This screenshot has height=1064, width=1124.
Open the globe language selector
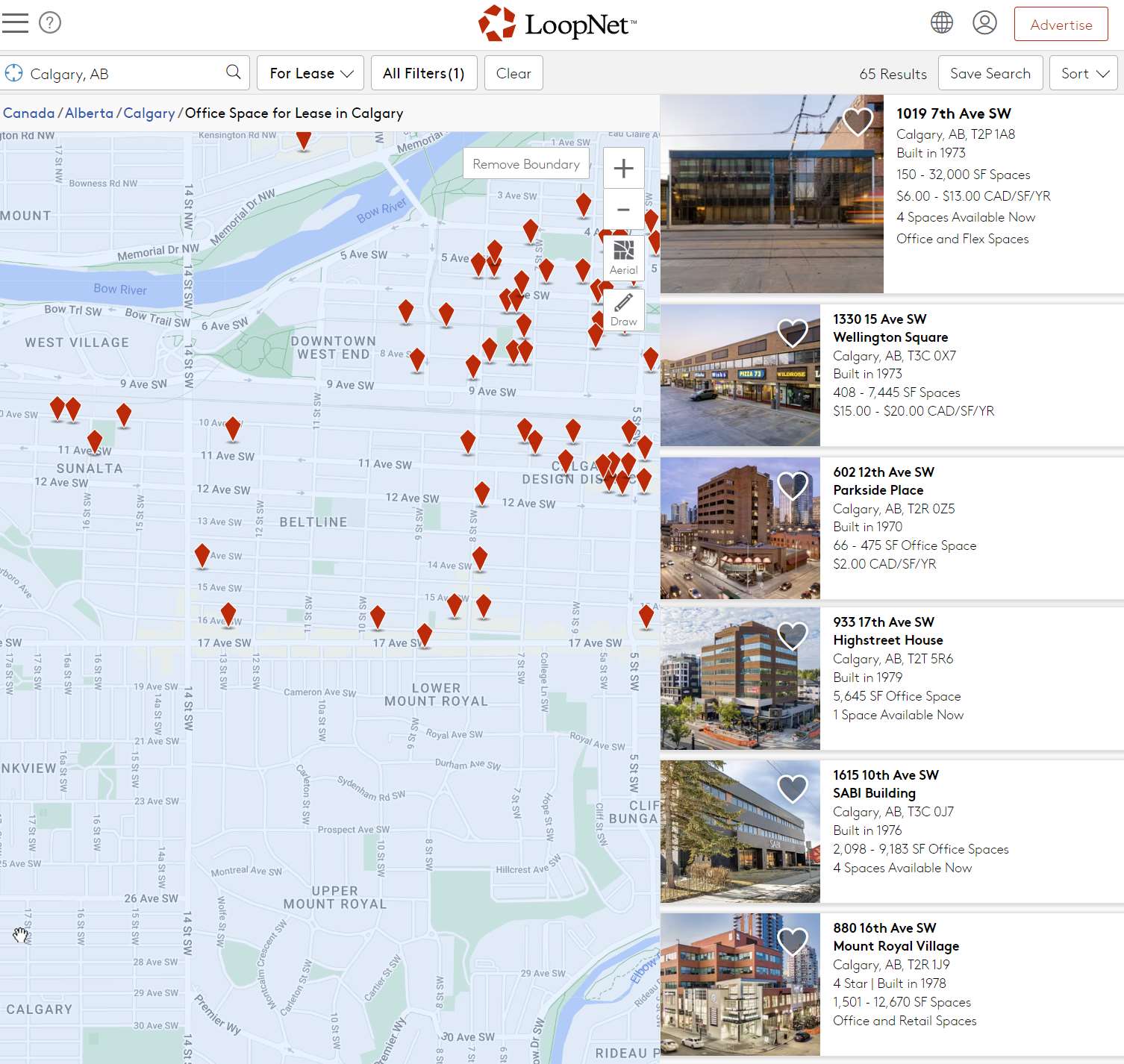[941, 23]
